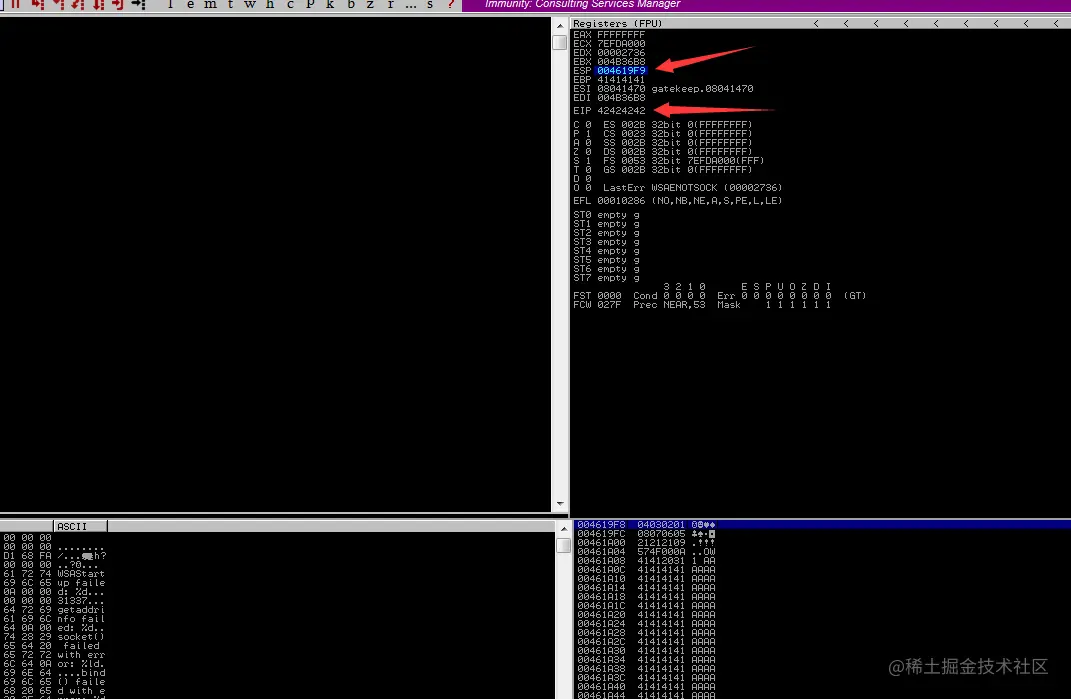Show Windows list with w button

click(x=250, y=4)
